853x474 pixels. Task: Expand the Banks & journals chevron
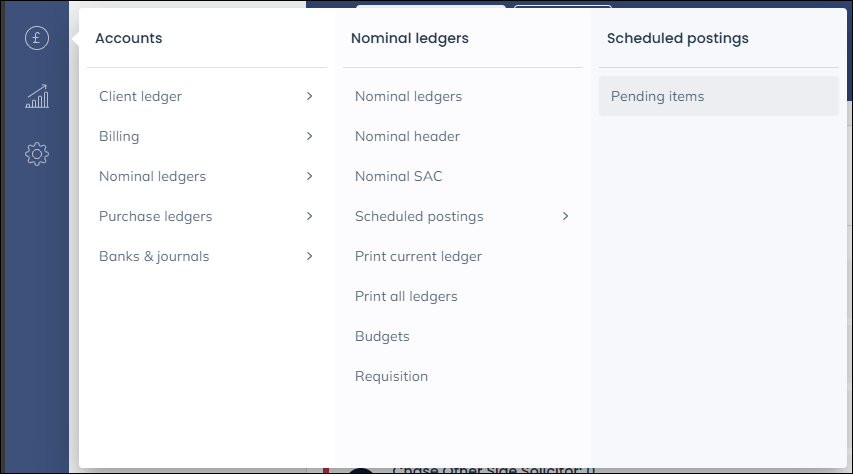[x=310, y=256]
